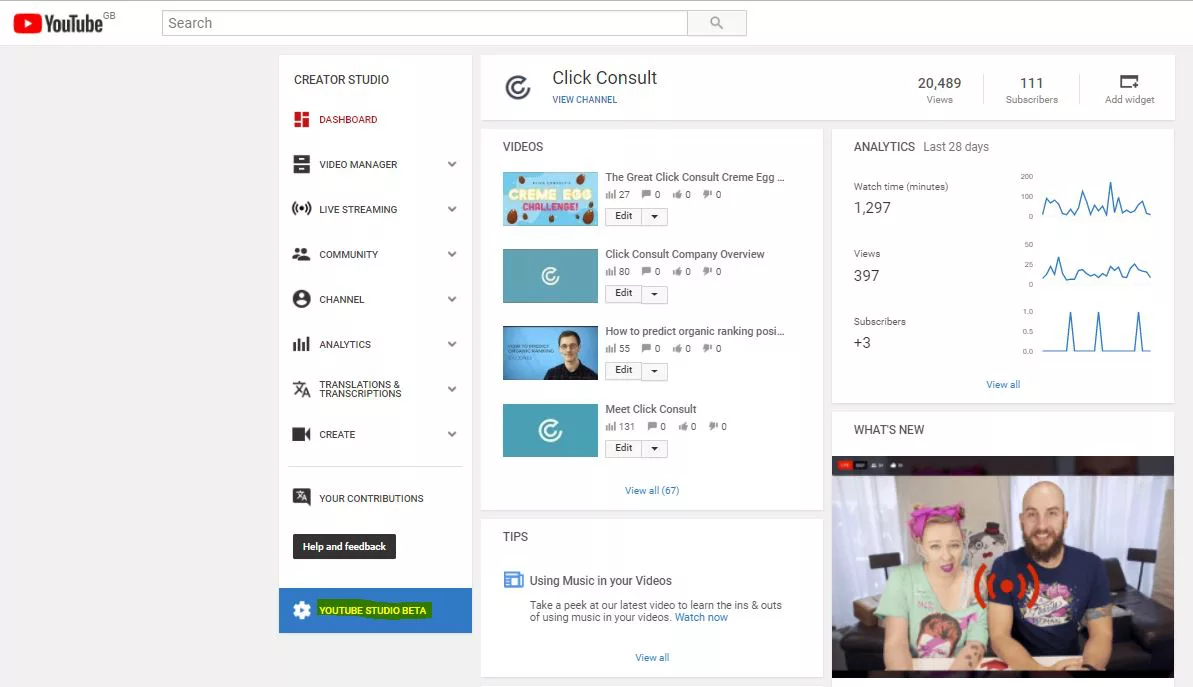
Task: Click '20,489' views count
Action: [939, 83]
